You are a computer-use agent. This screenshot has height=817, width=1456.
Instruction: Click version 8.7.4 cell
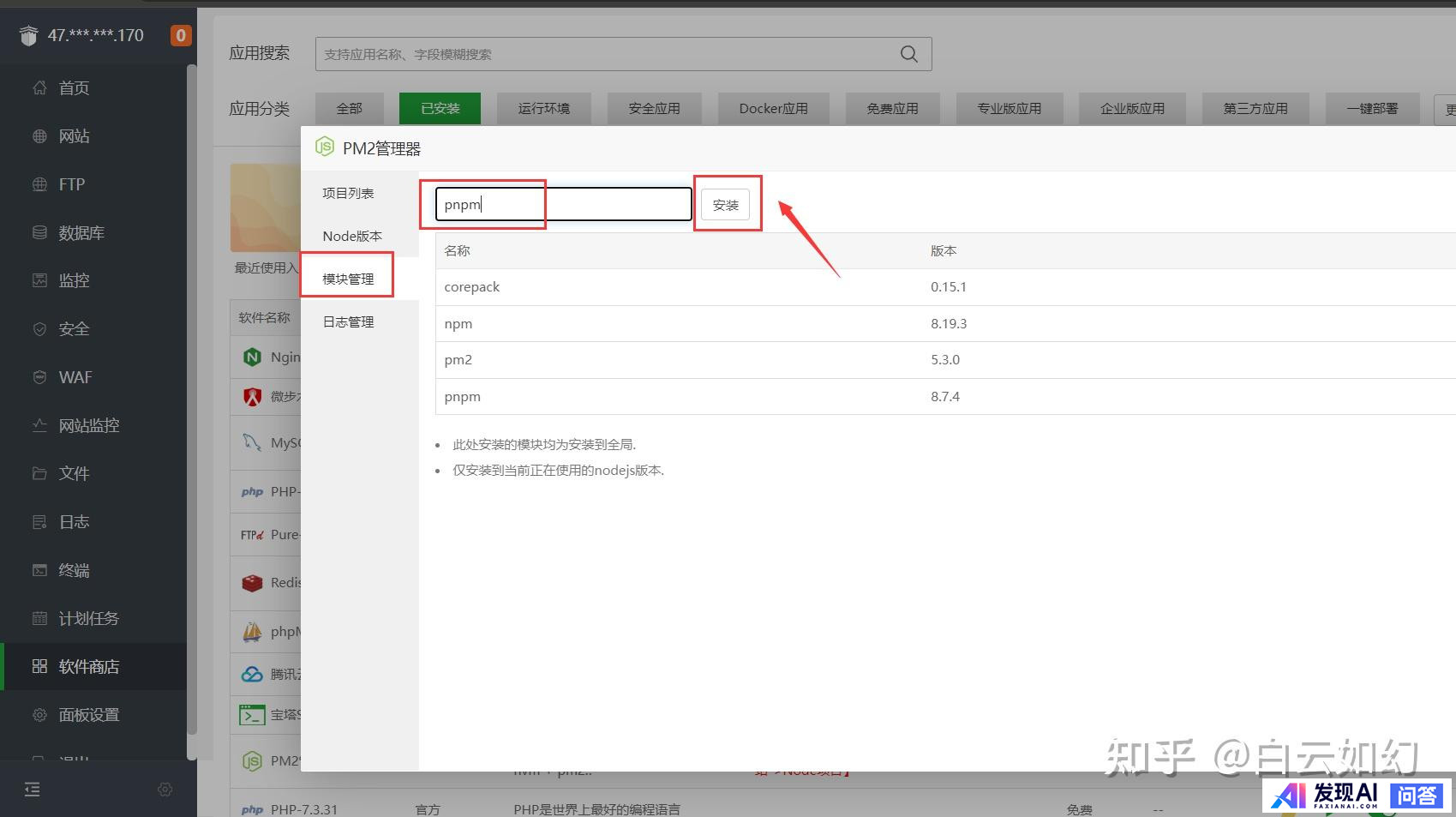[x=945, y=397]
